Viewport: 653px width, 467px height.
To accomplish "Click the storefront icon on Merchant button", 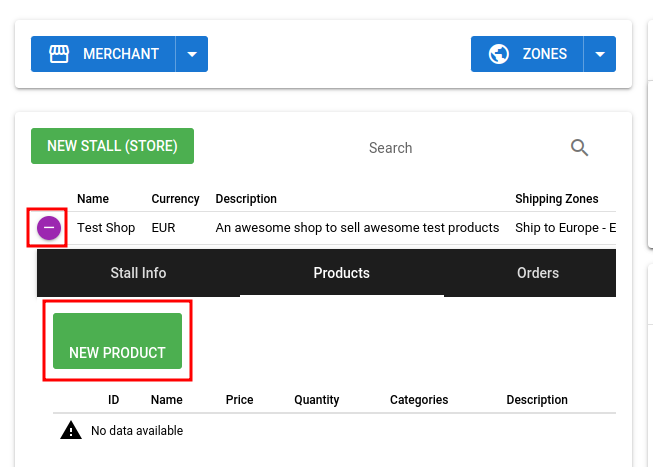I will 59,54.
